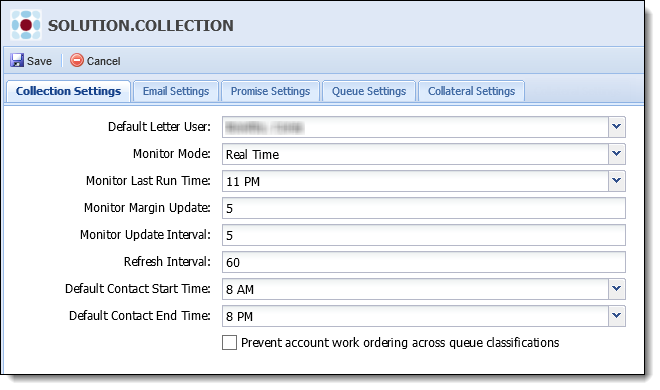660x390 pixels.
Task: Open the Promise Settings tab
Action: coord(270,91)
